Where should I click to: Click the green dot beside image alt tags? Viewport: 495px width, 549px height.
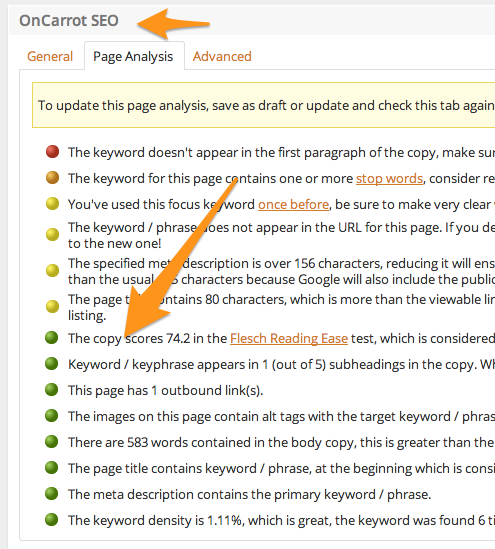coord(51,416)
